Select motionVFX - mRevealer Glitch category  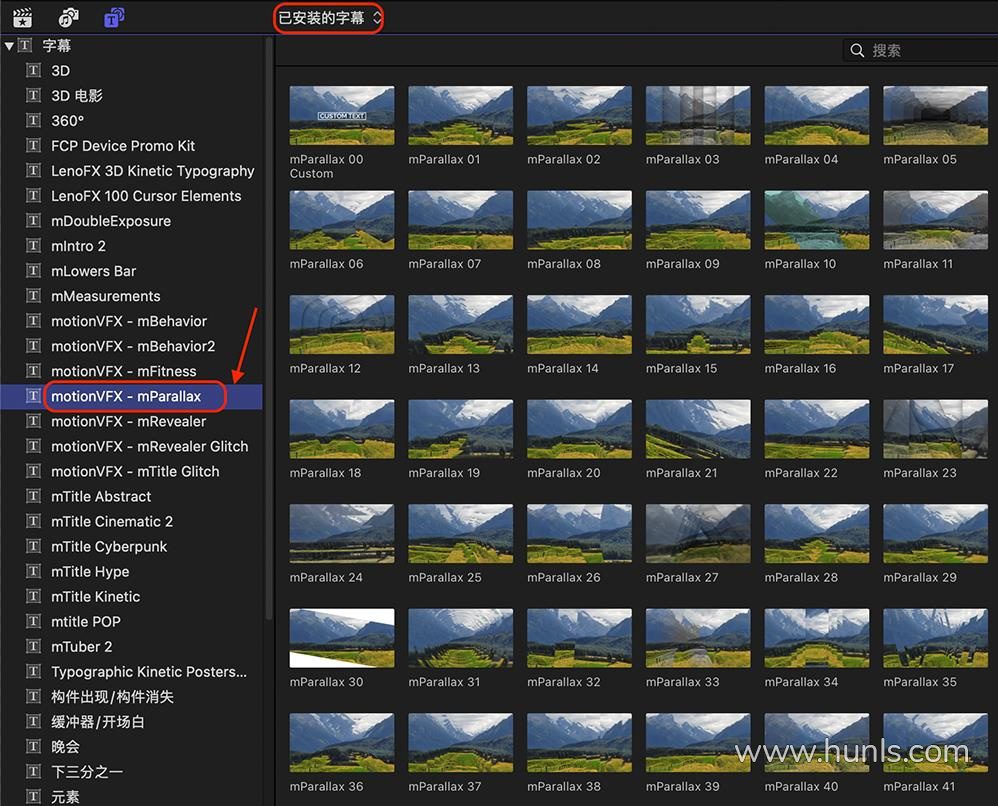coord(150,446)
